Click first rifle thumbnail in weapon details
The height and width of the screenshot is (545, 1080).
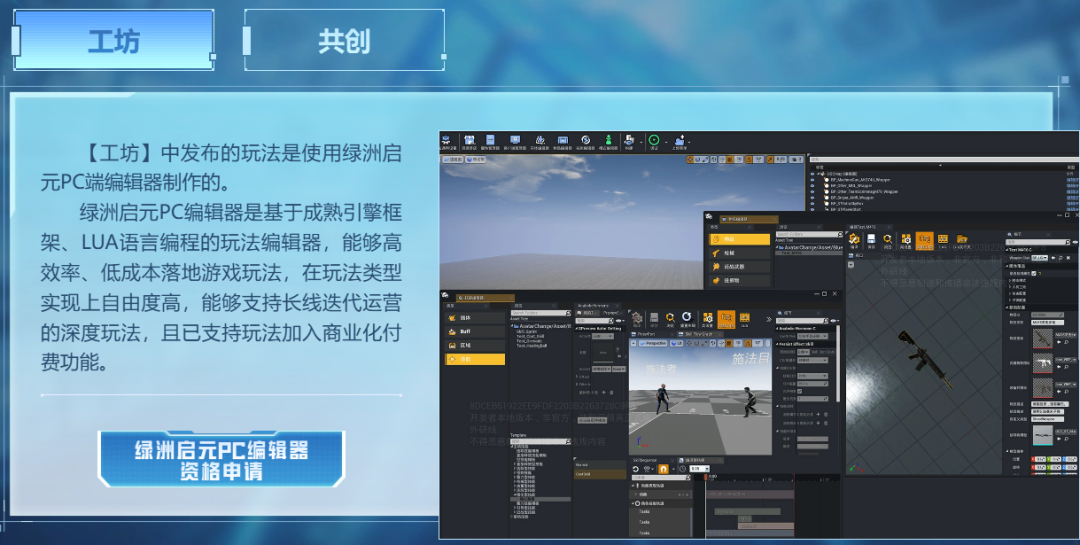tap(1043, 338)
